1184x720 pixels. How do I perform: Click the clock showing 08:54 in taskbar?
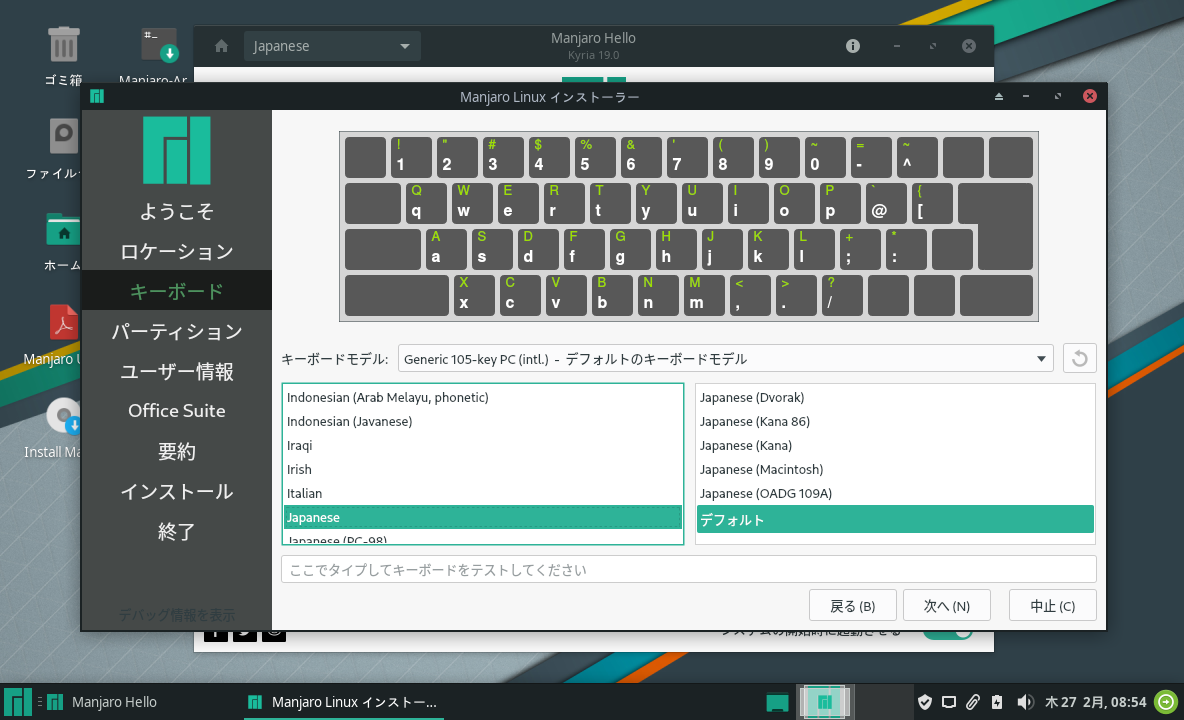[x=1096, y=703]
